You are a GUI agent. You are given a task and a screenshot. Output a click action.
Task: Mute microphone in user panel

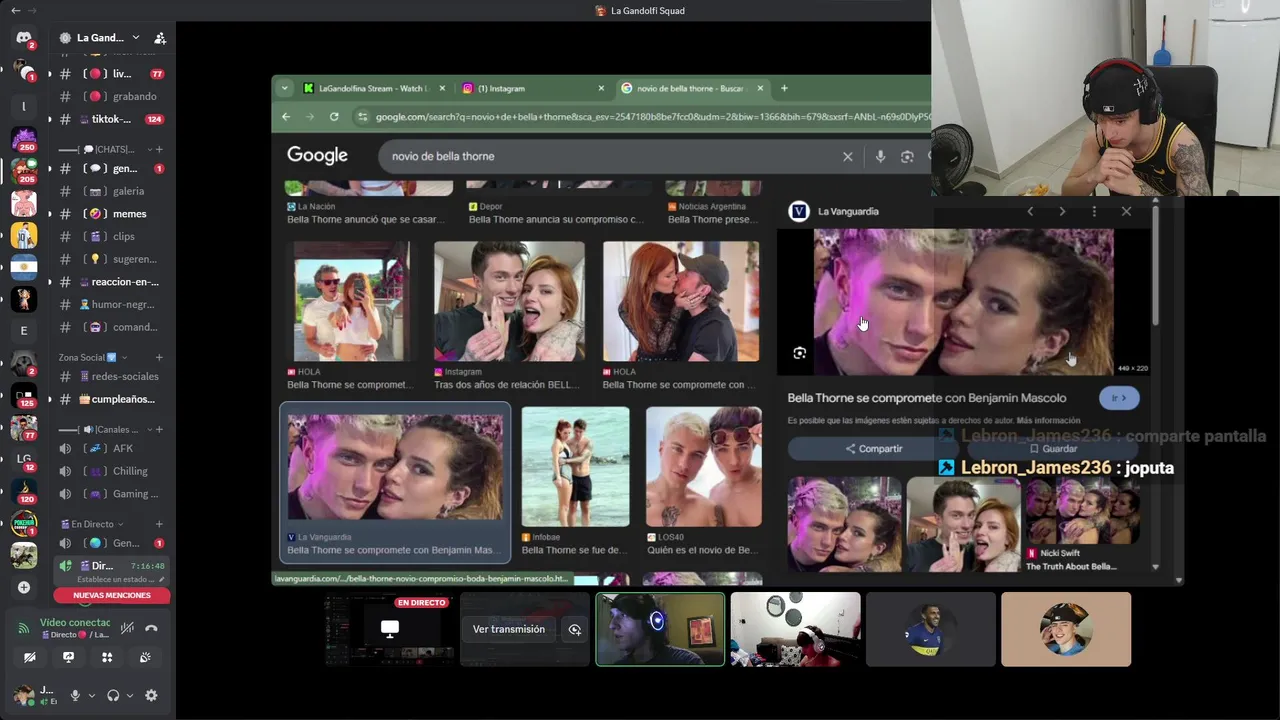[75, 695]
